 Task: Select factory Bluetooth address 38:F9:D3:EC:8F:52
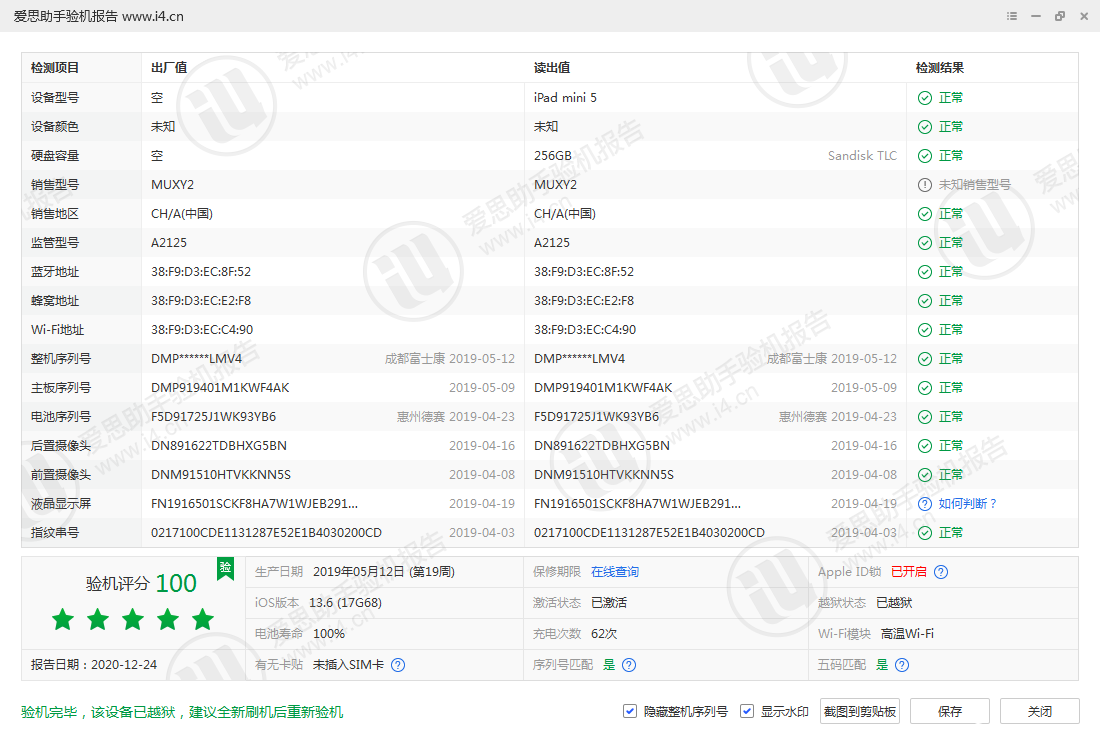[x=201, y=271]
